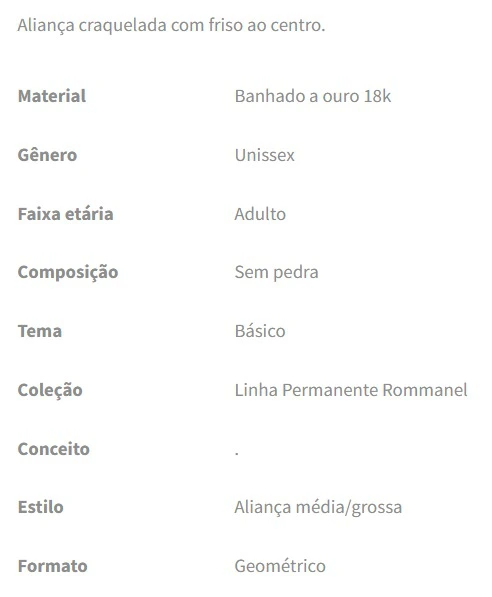Click 'Linha Permanente Rommanel' collection text
492x597 pixels.
coord(351,390)
